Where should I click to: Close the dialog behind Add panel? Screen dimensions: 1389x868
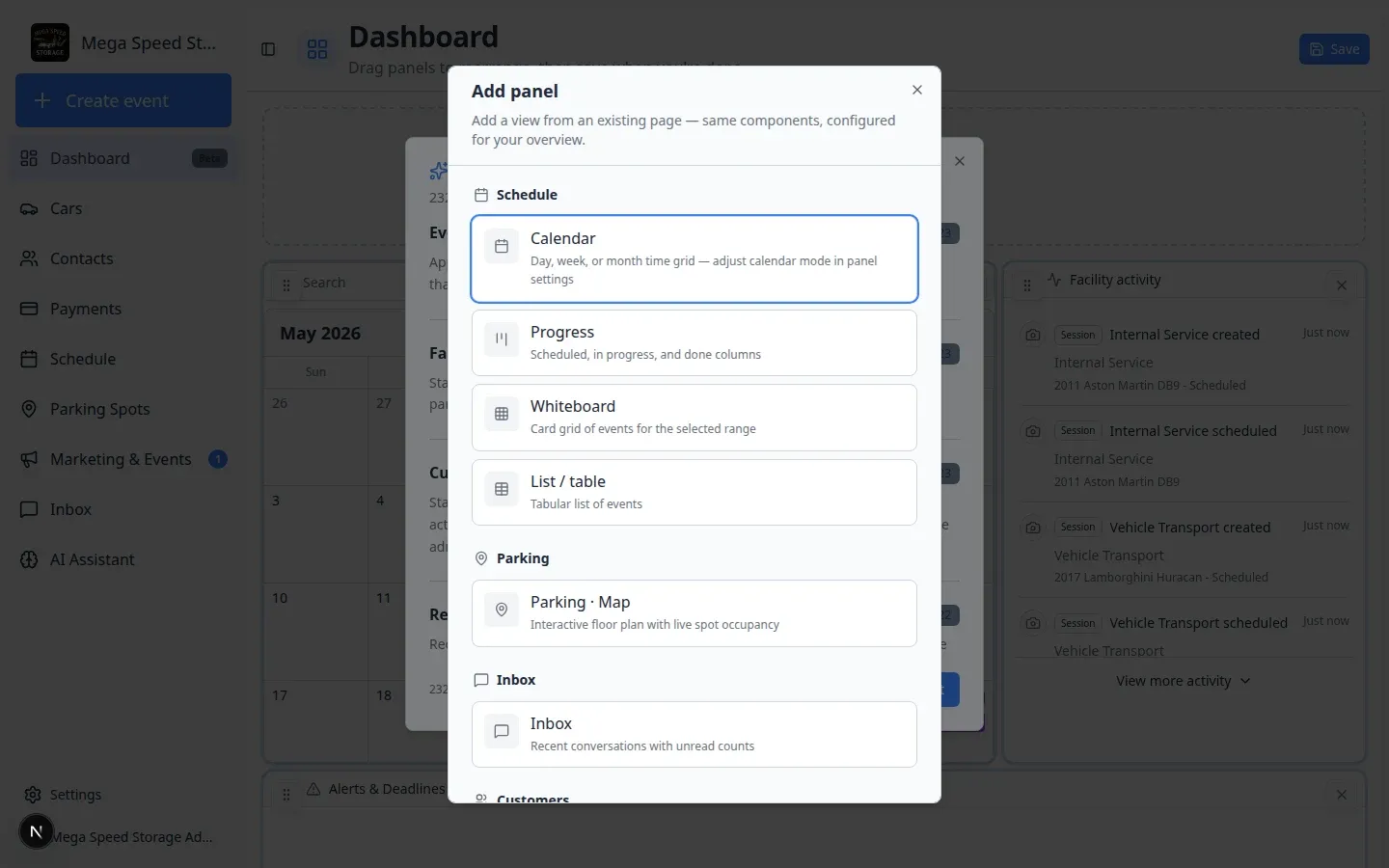pos(960,161)
